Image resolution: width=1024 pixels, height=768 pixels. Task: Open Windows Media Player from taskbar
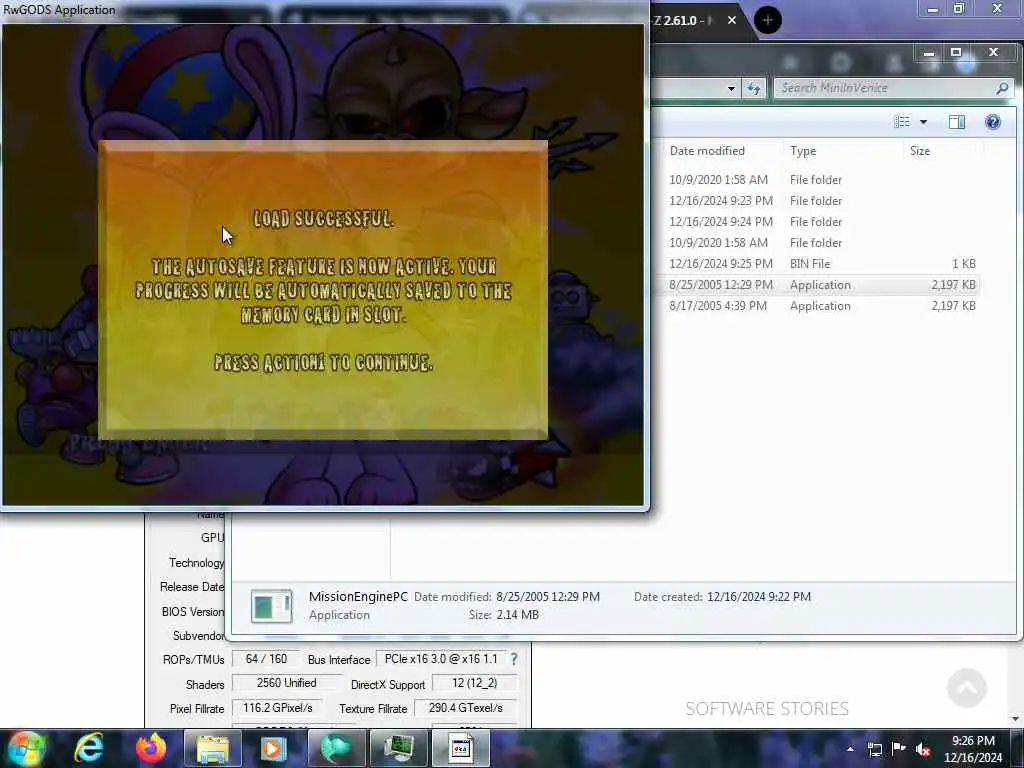tap(274, 748)
